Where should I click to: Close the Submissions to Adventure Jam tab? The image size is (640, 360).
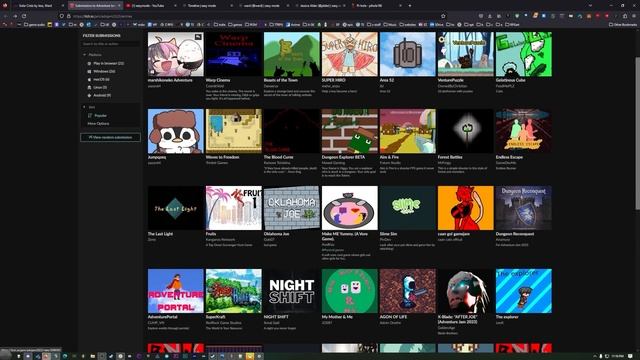coord(119,6)
